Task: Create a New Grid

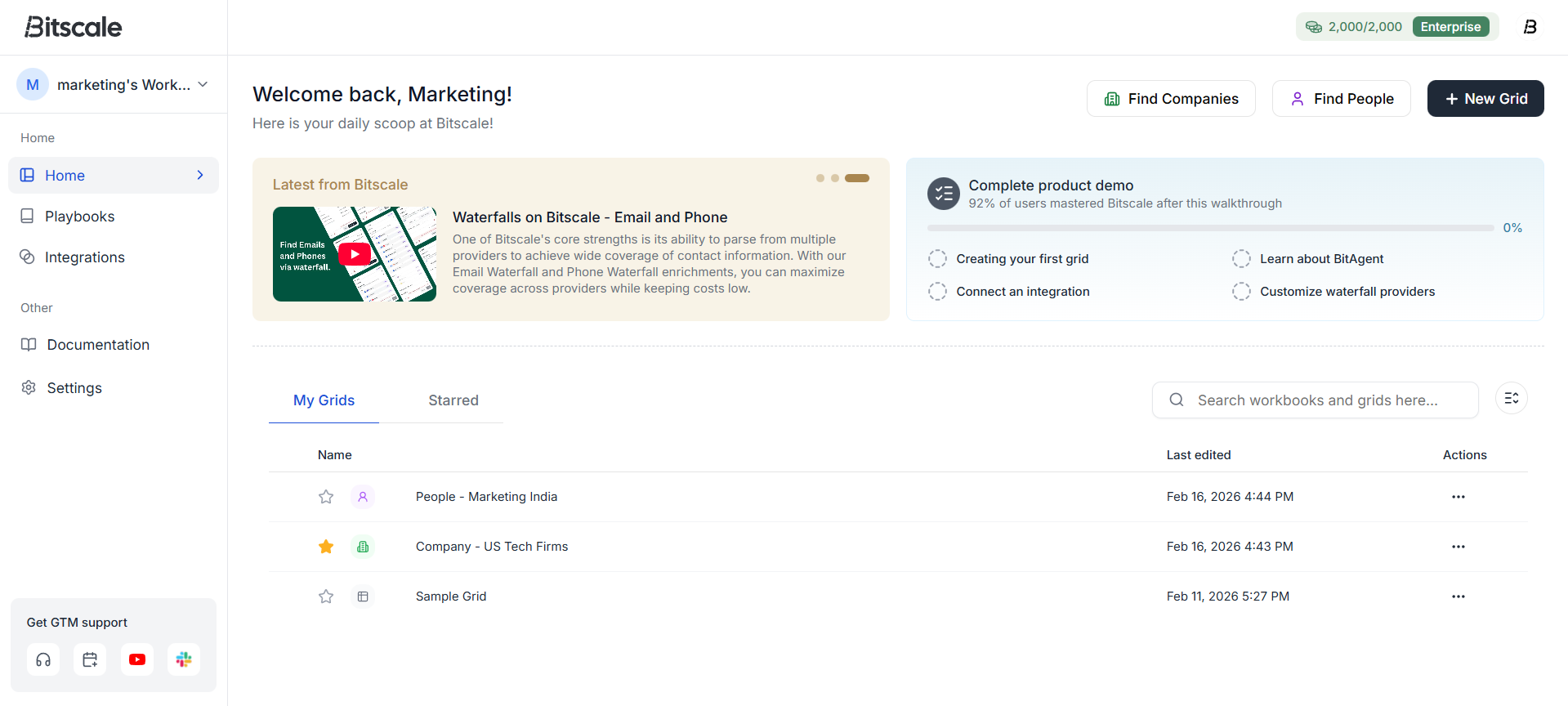Action: (1485, 98)
